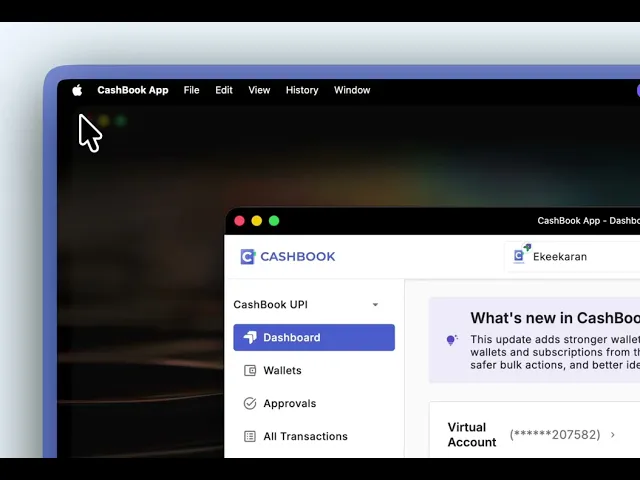Click the window title CashBook App
The image size is (640, 480).
coord(589,221)
